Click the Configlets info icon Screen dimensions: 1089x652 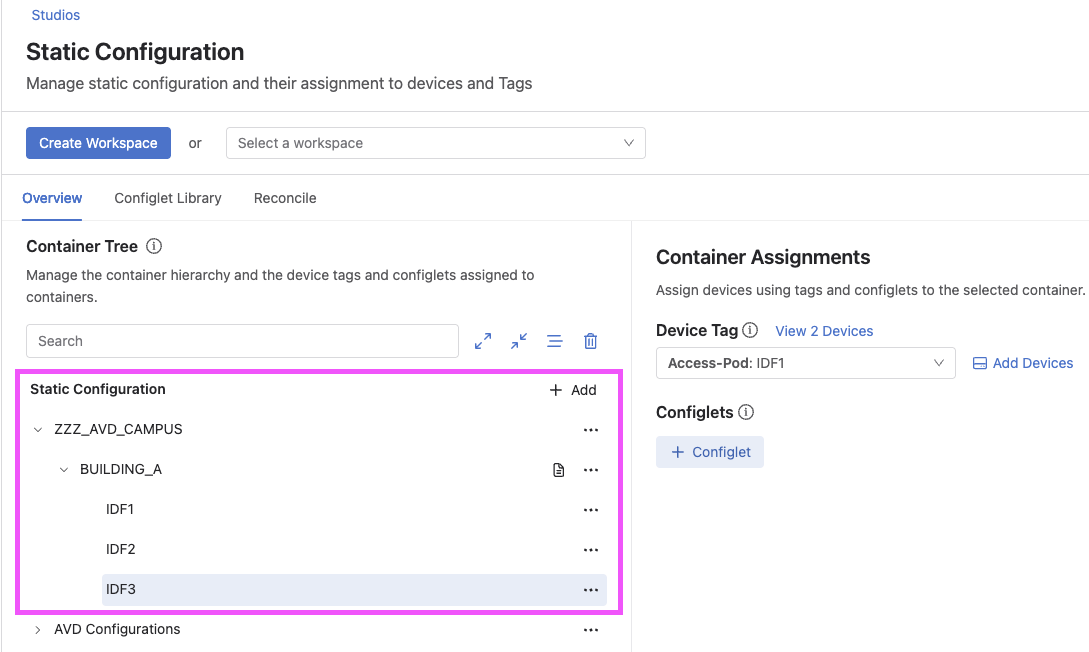tap(746, 412)
